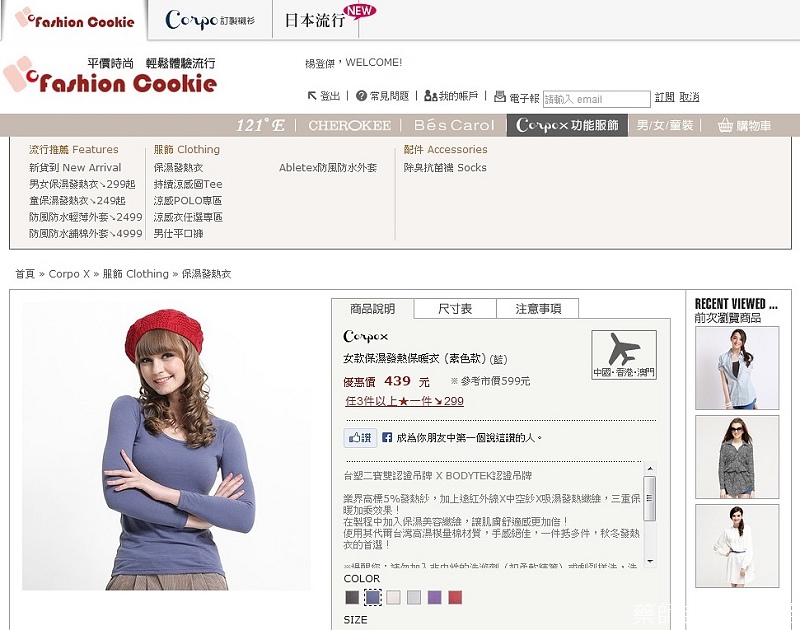Open the 男/女/童裝 menu
The height and width of the screenshot is (630, 800).
point(665,125)
